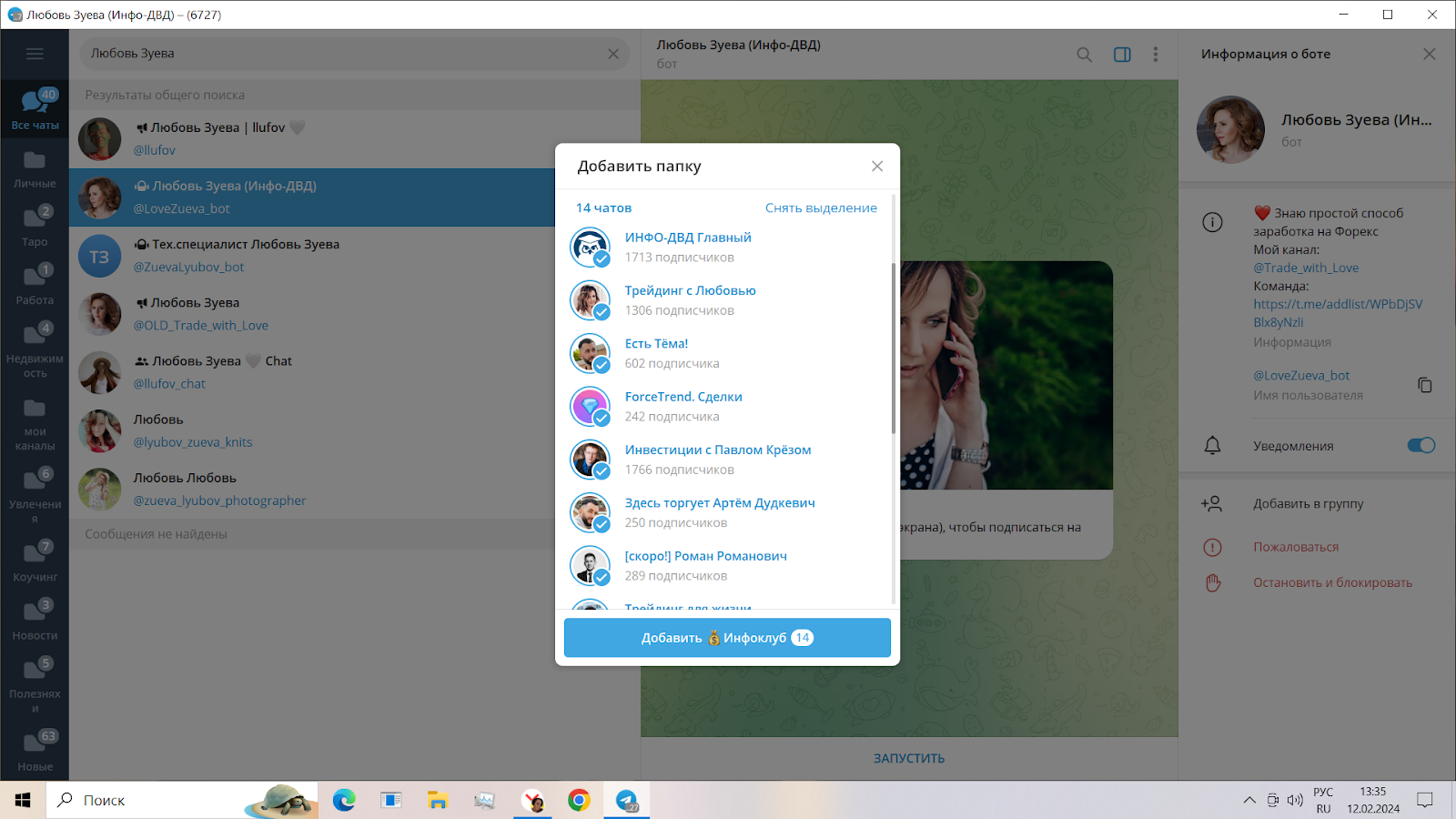1456x819 pixels.
Task: Open Windows Start menu
Action: click(23, 800)
